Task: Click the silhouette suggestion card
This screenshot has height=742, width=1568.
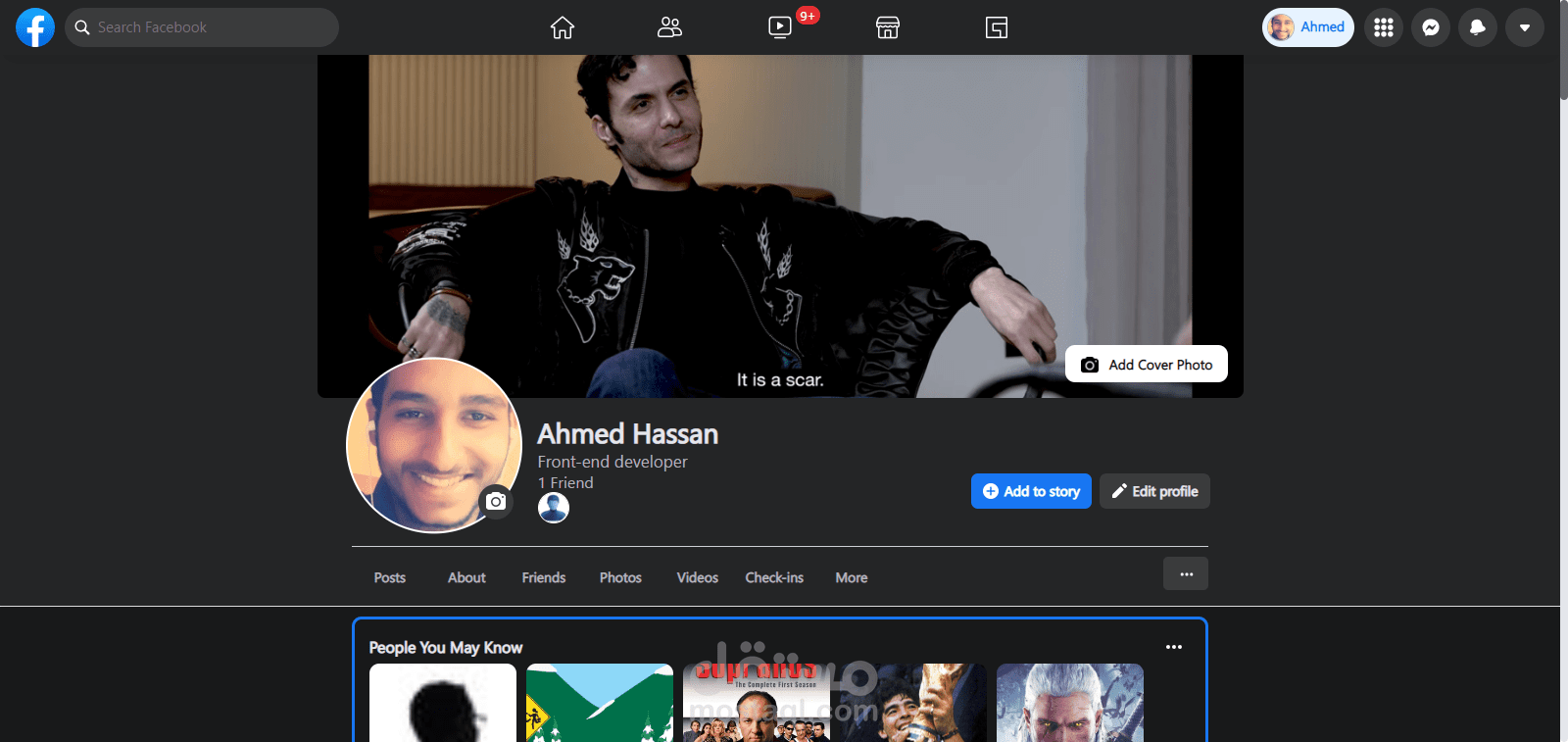Action: (x=443, y=703)
